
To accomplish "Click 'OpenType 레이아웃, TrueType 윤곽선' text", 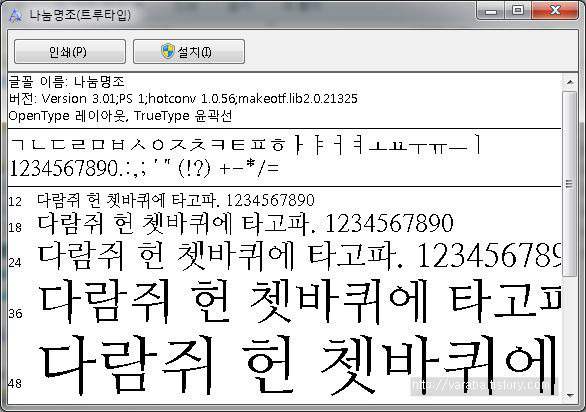I will [120, 116].
